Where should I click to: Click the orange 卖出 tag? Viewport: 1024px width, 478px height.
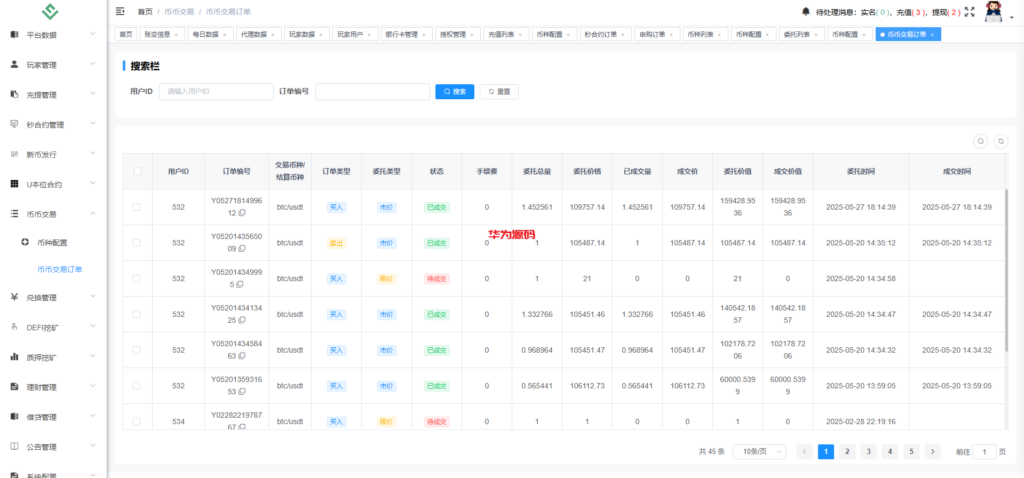tap(336, 243)
